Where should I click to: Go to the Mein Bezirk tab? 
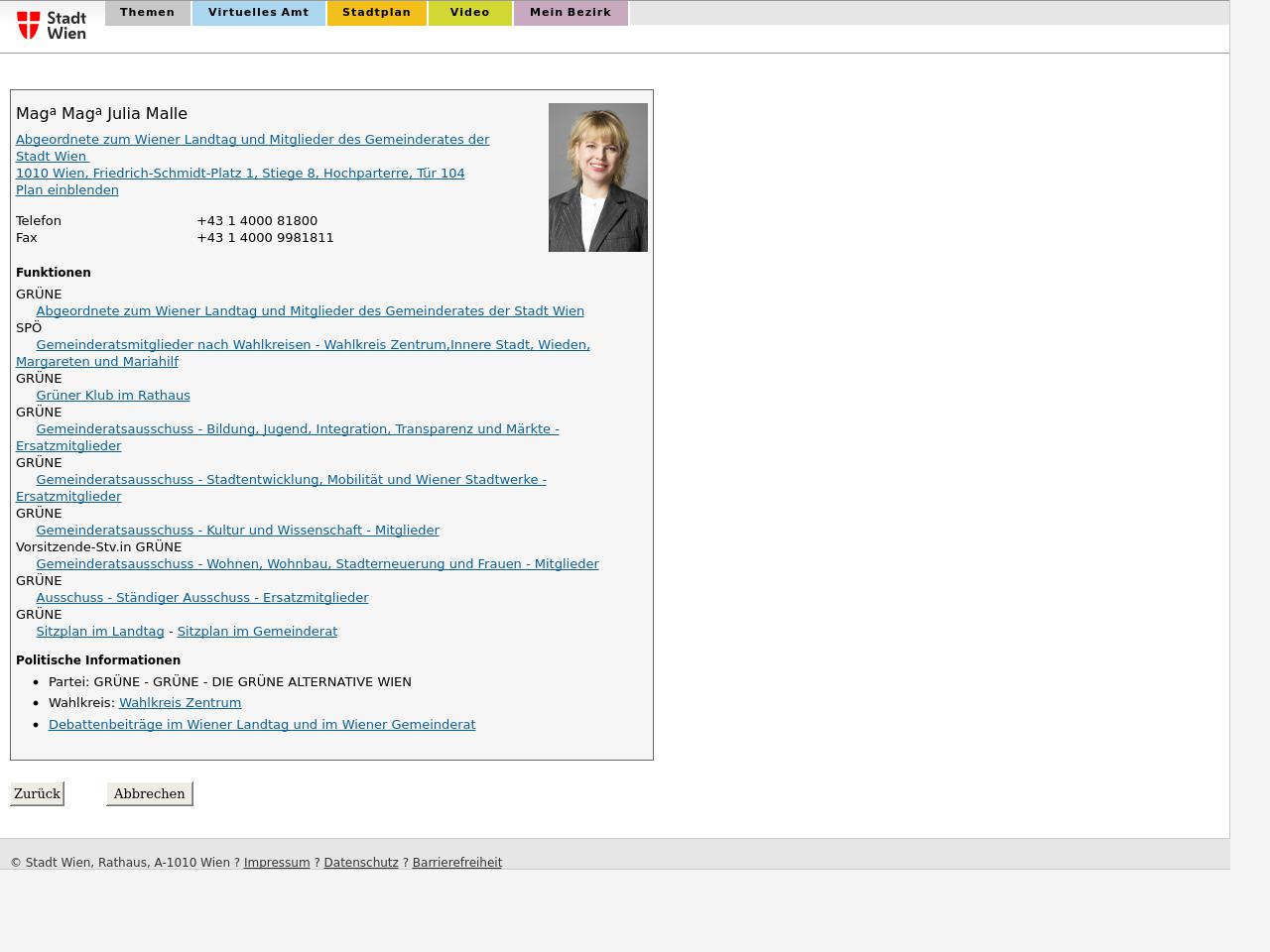click(570, 13)
